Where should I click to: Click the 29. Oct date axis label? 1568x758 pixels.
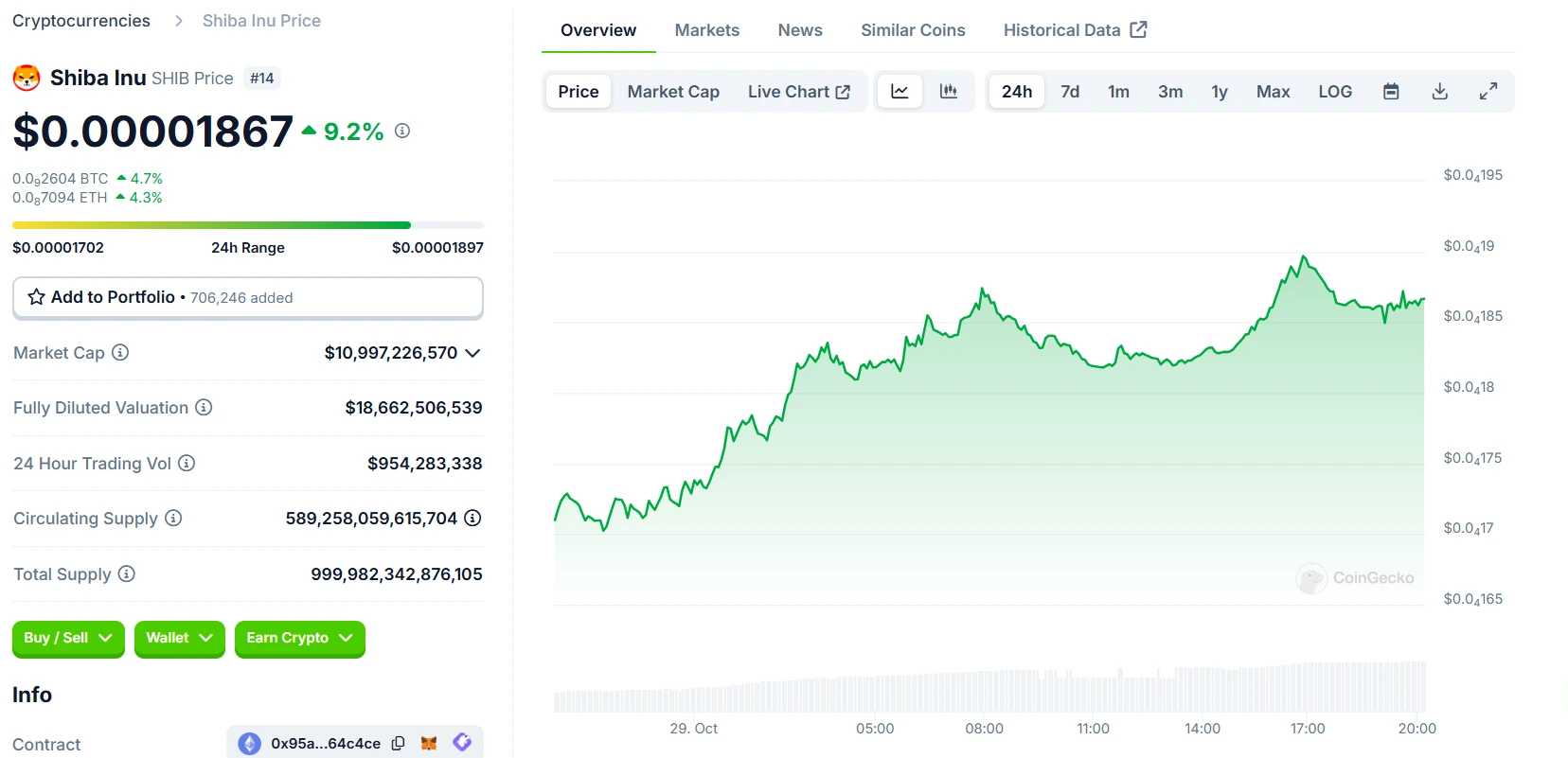point(693,729)
